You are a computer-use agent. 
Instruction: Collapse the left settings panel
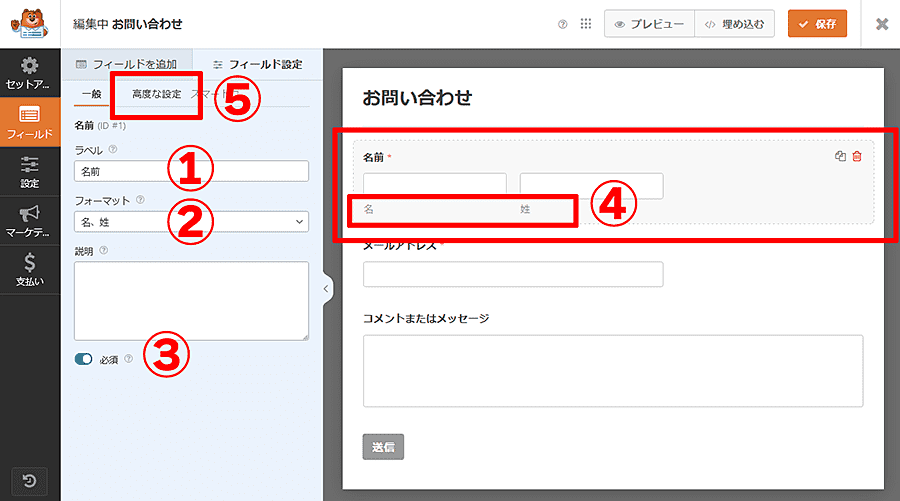326,289
